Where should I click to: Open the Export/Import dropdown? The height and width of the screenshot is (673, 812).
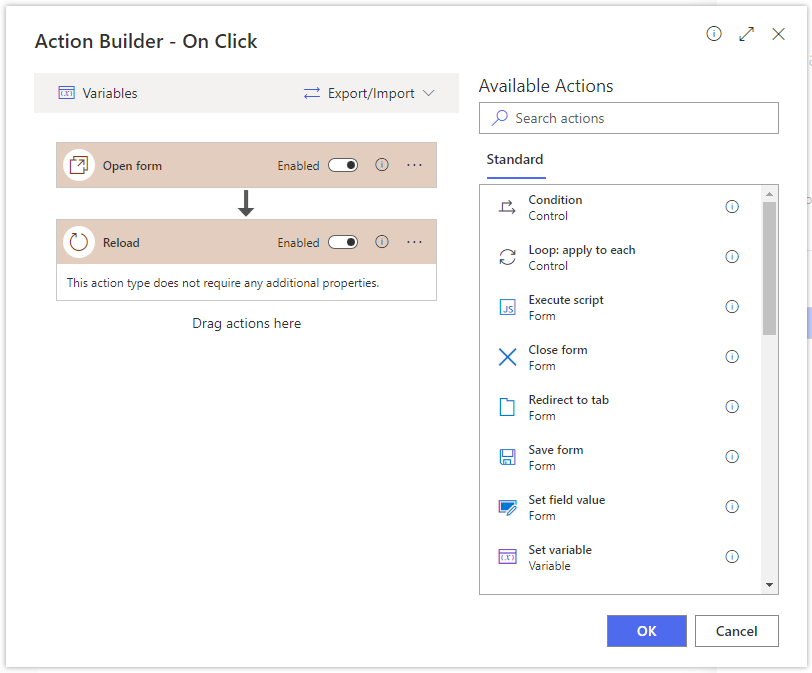click(x=369, y=93)
